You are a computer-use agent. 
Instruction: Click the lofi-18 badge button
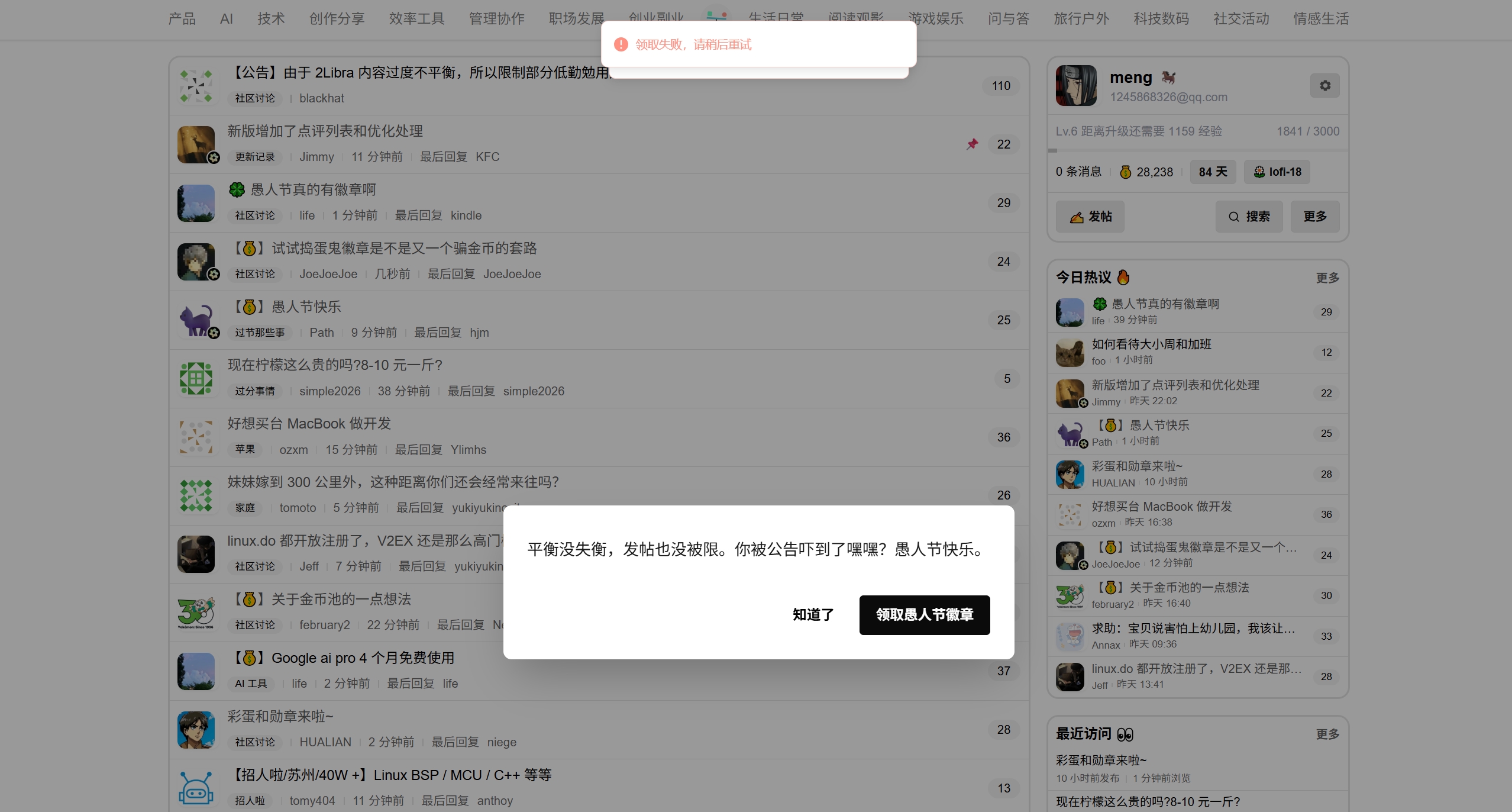pyautogui.click(x=1277, y=172)
